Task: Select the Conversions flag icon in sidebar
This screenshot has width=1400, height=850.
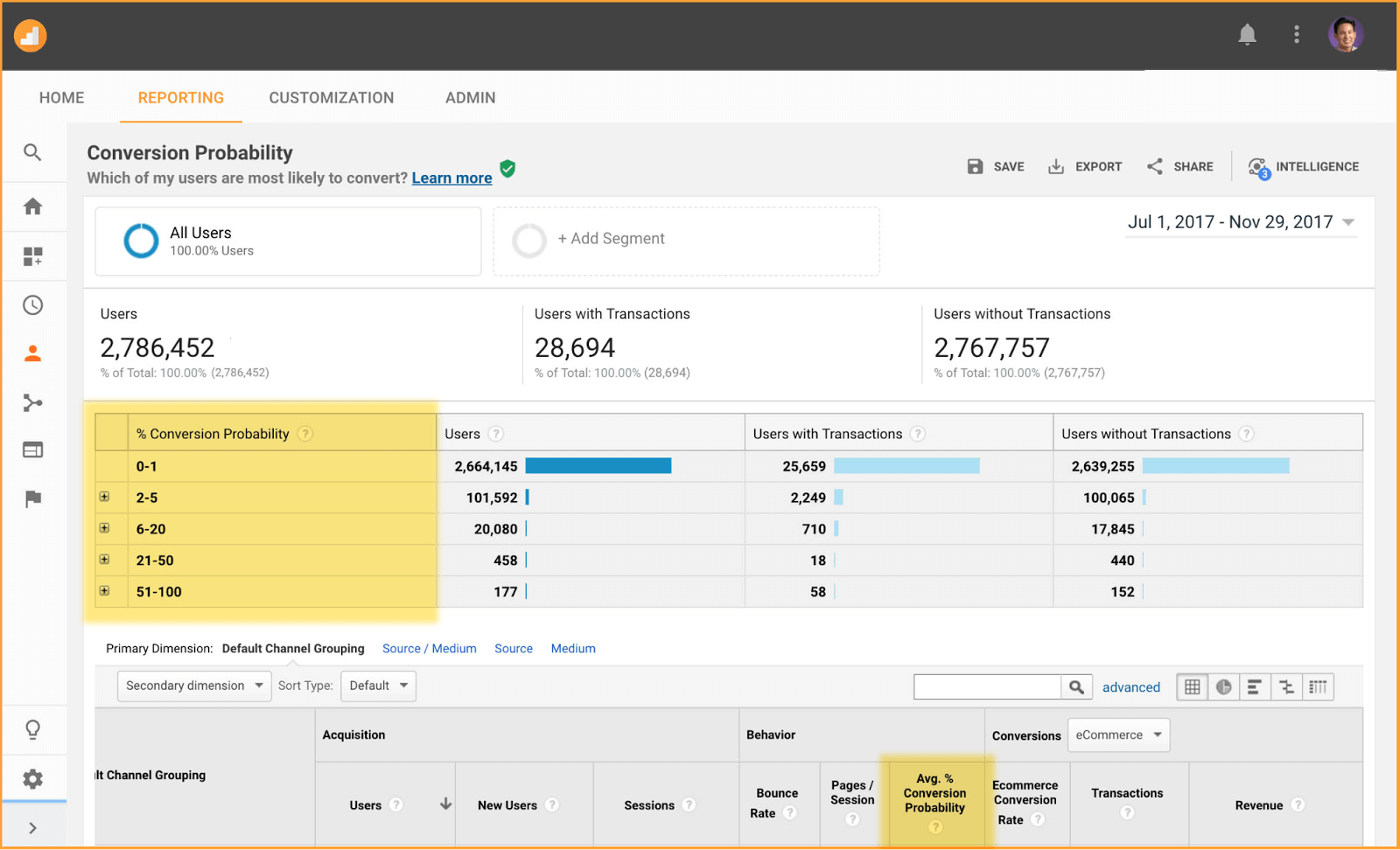Action: 32,499
